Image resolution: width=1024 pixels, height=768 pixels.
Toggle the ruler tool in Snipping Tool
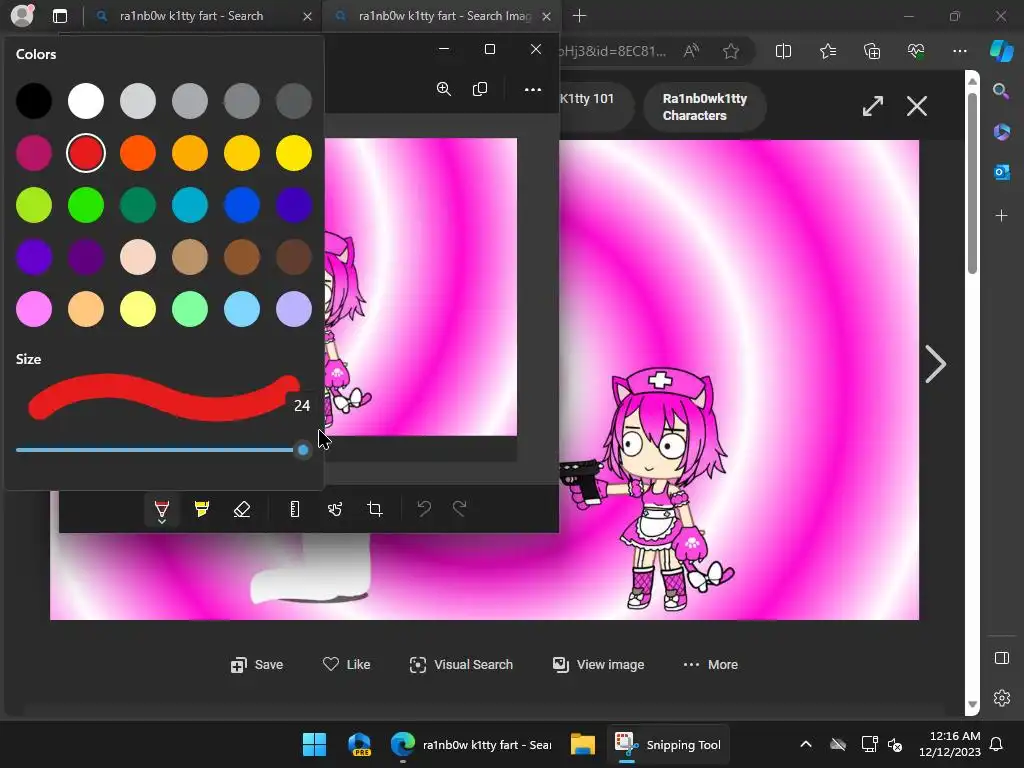pyautogui.click(x=295, y=509)
